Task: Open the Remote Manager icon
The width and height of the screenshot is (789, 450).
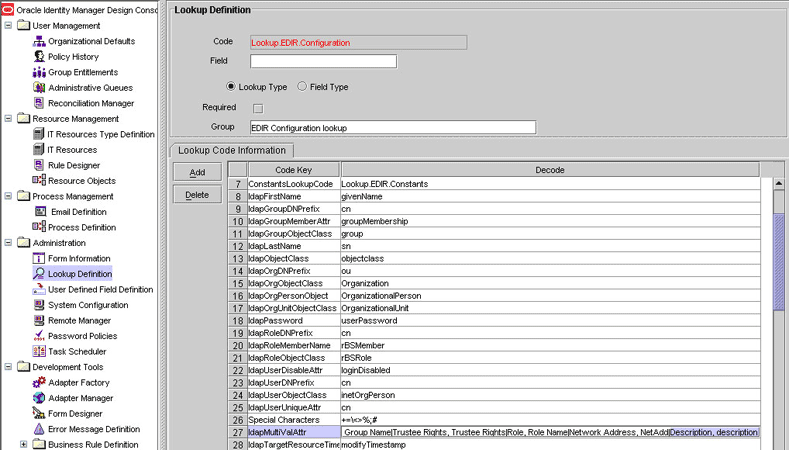Action: pos(39,320)
